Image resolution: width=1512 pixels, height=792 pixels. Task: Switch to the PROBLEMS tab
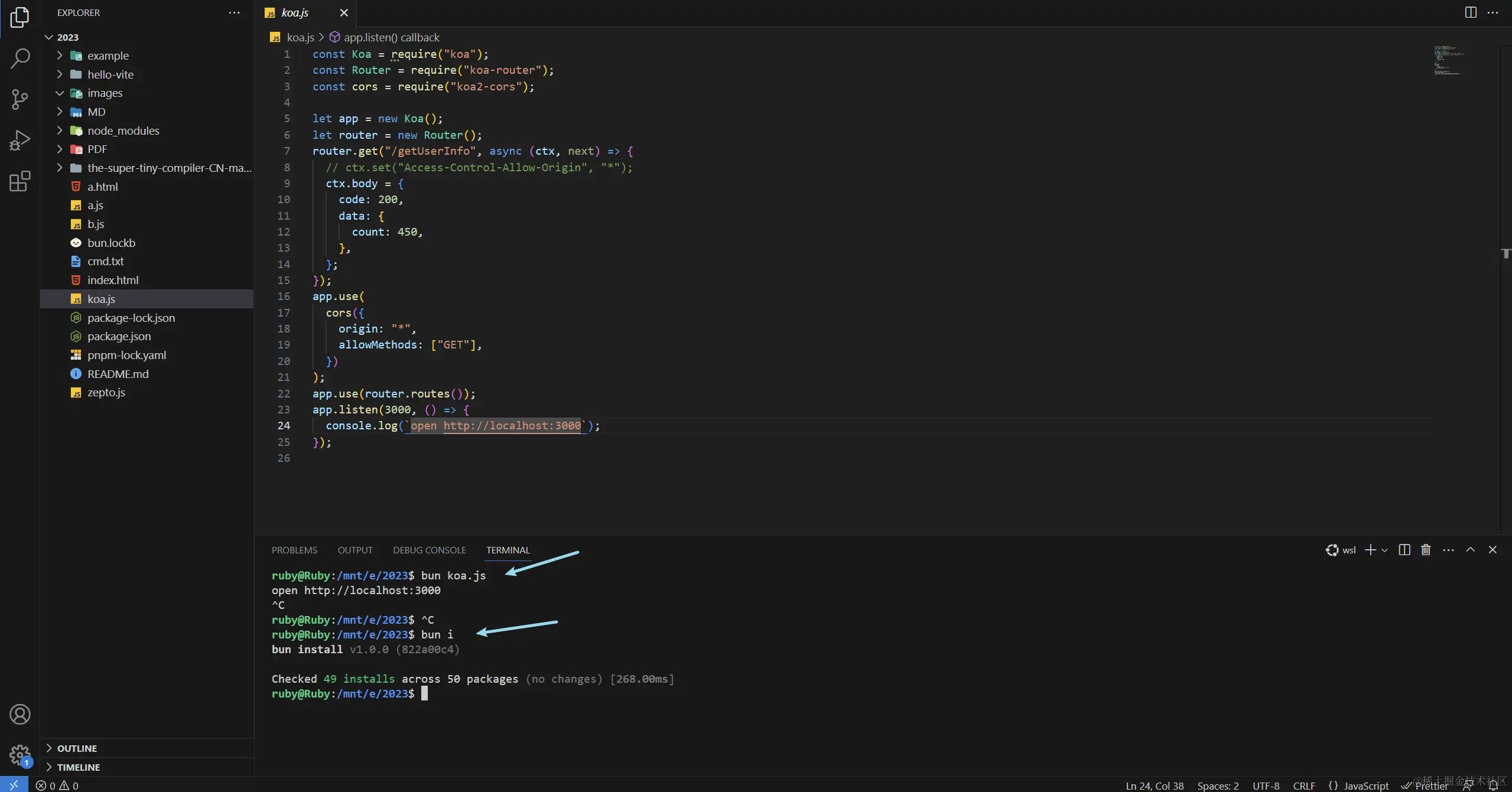pyautogui.click(x=294, y=550)
